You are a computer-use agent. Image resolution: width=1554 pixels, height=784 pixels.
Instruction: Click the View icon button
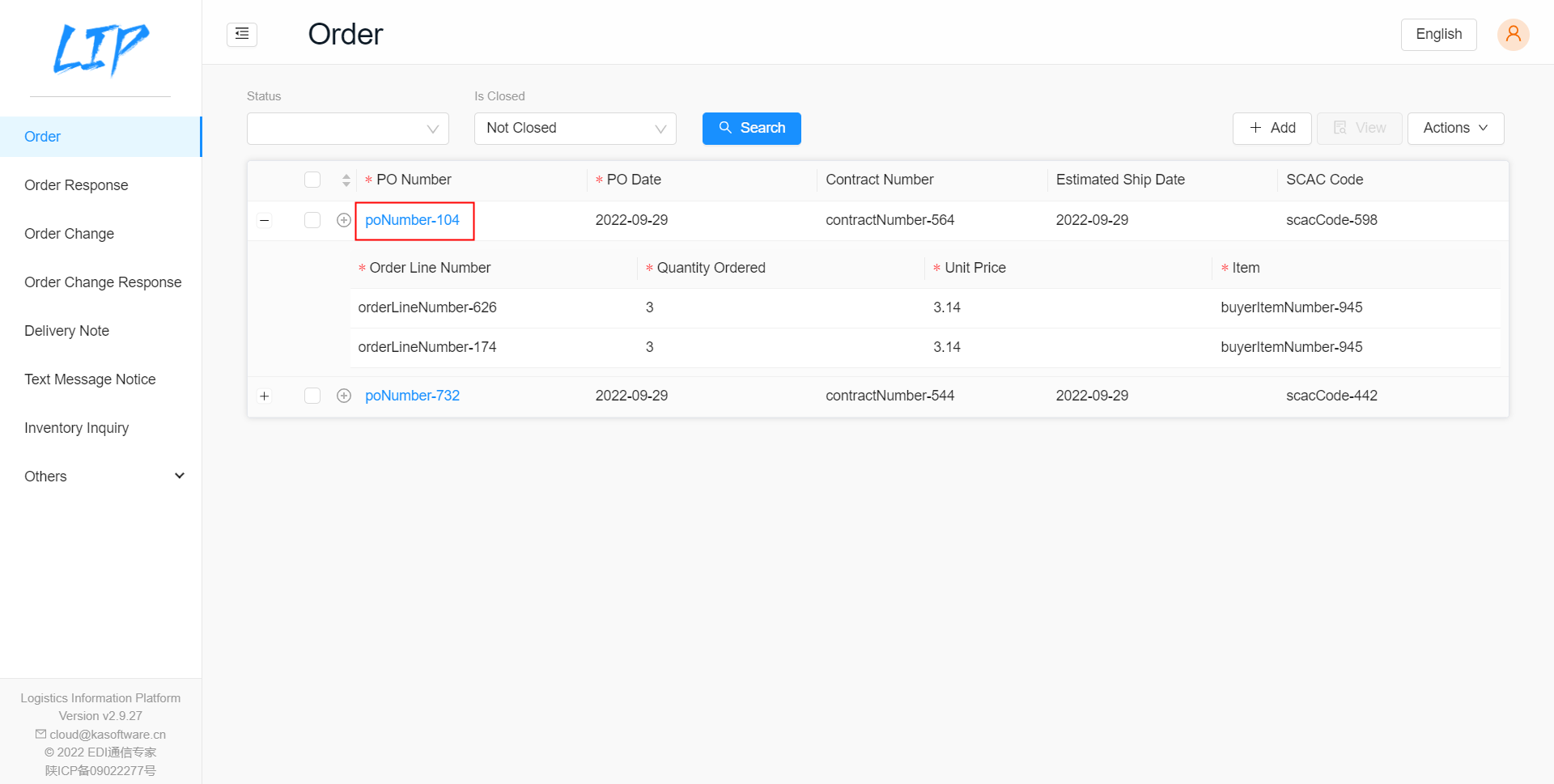click(x=1340, y=128)
